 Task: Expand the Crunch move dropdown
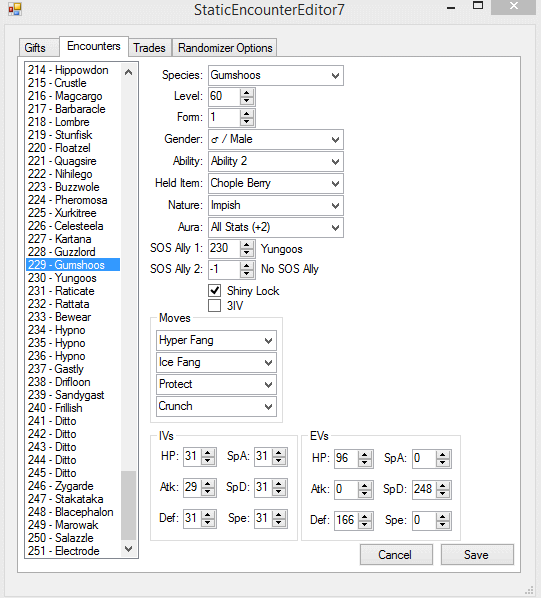click(216, 407)
